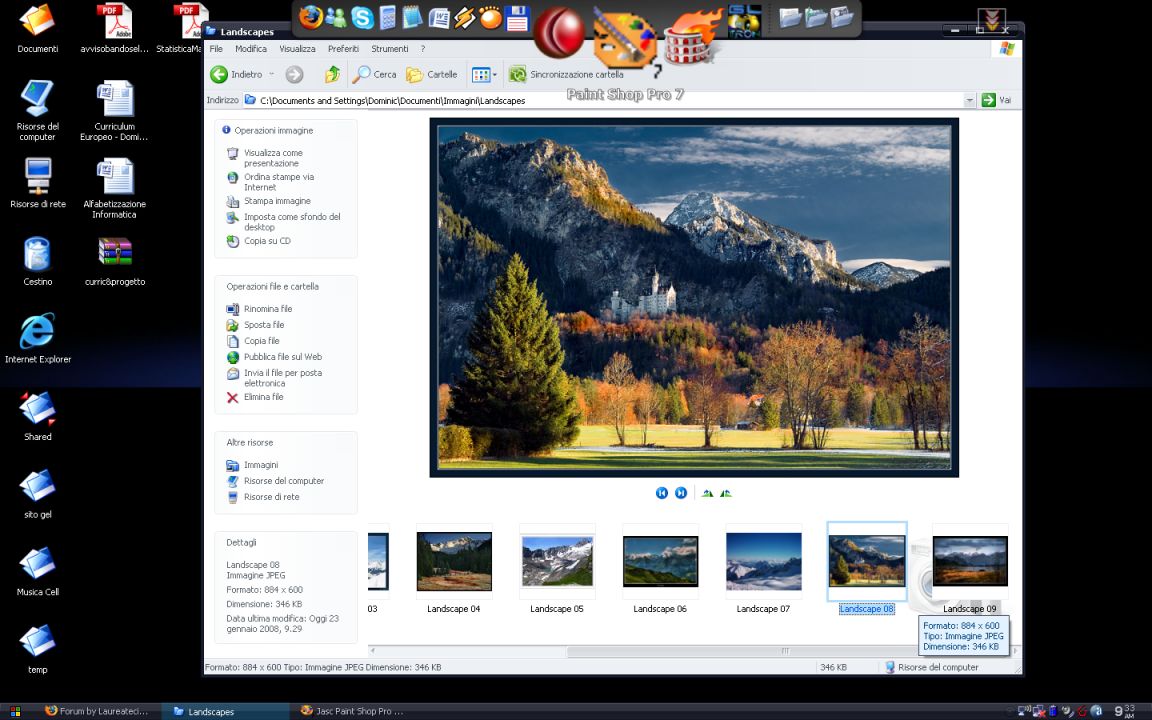1152x720 pixels.
Task: Open Risorse del computer in Altre risorse
Action: point(284,481)
